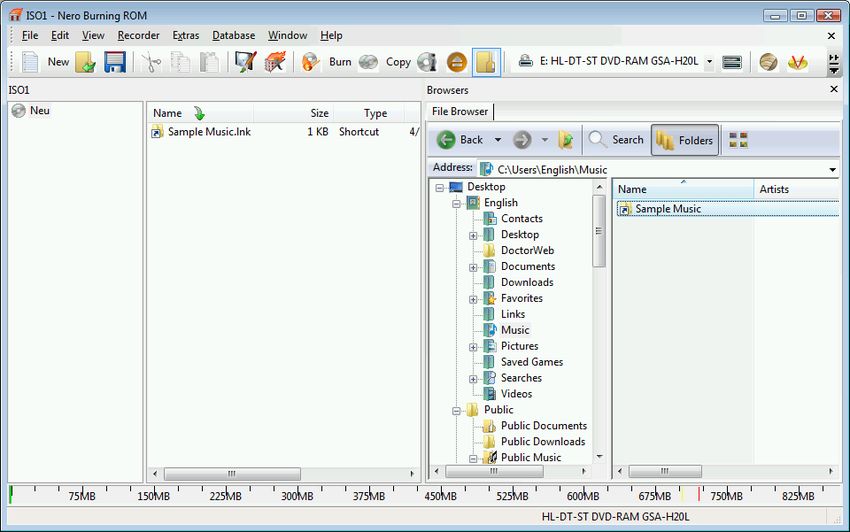Select the Videos folder in the tree
The height and width of the screenshot is (532, 850).
coord(516,394)
